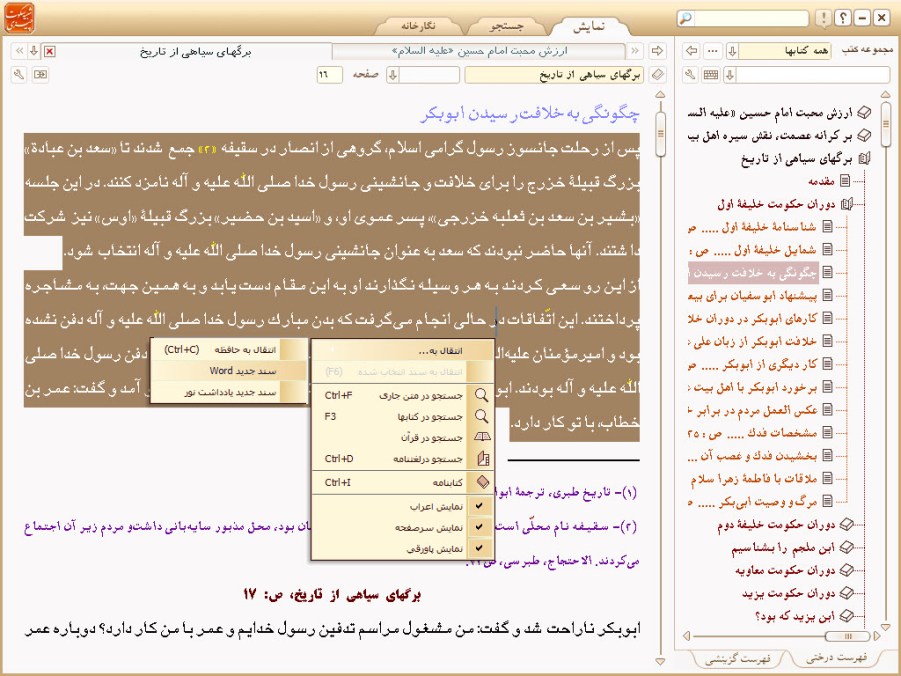Image resolution: width=901 pixels, height=676 pixels.
Task: Click the three-dots options button
Action: (x=713, y=51)
